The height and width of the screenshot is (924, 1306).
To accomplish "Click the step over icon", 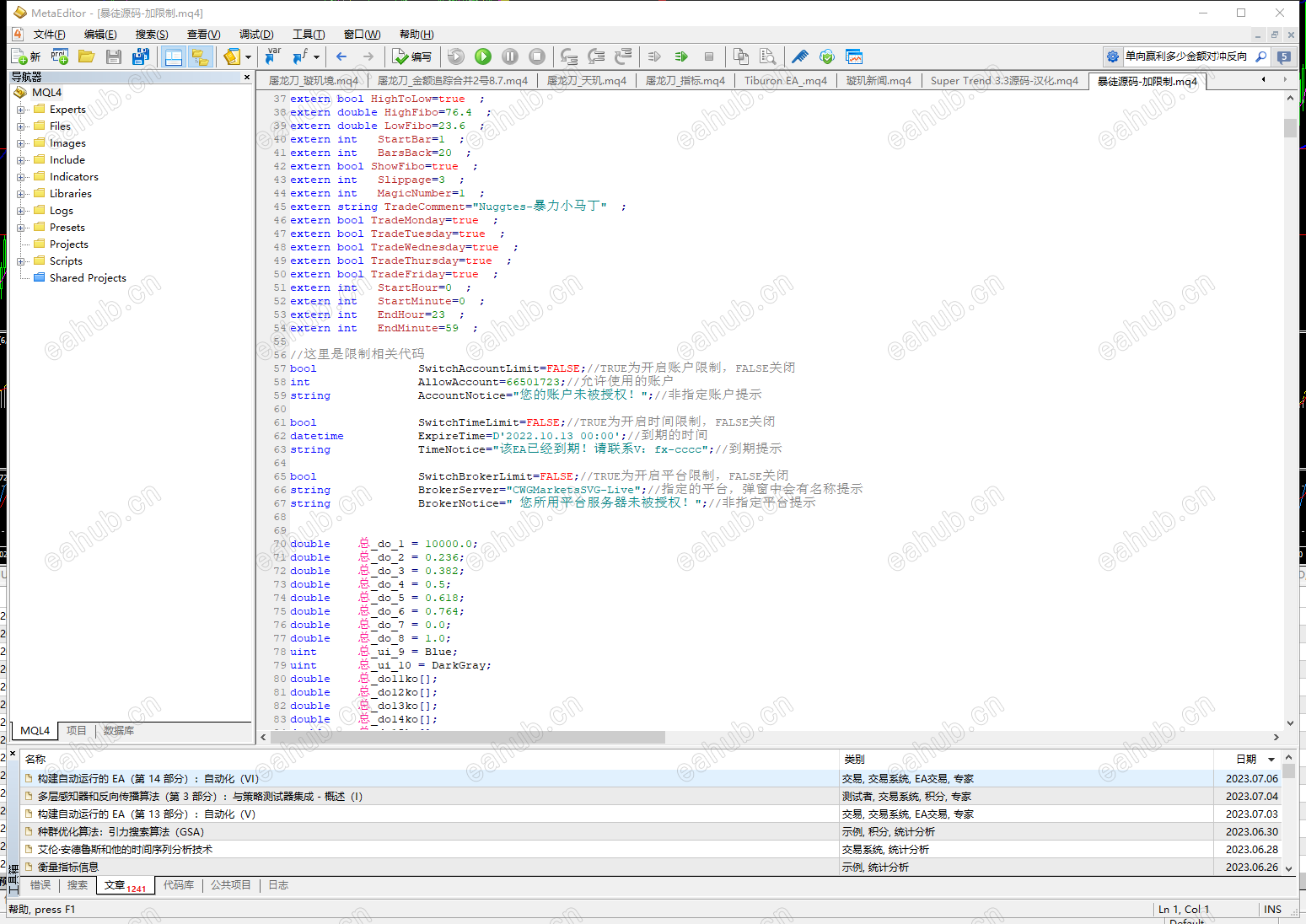I will pyautogui.click(x=596, y=56).
